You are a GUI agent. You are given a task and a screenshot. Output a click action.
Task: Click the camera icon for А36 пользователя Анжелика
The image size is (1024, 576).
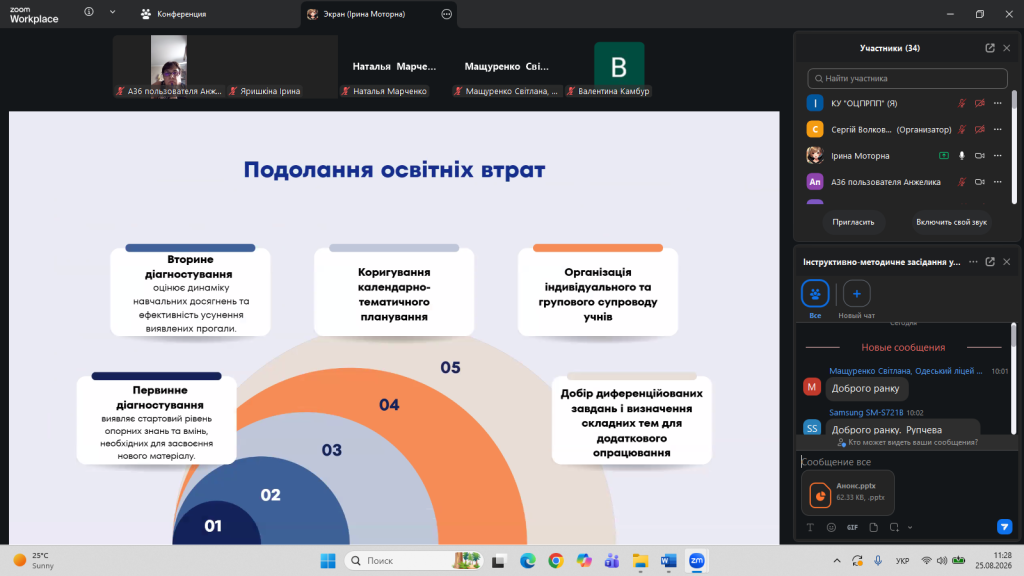[x=980, y=182]
